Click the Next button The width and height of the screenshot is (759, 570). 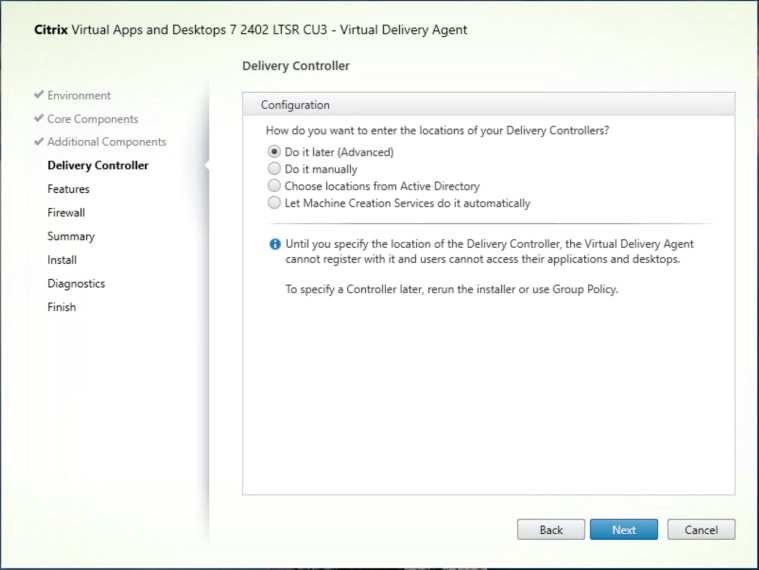coord(623,530)
